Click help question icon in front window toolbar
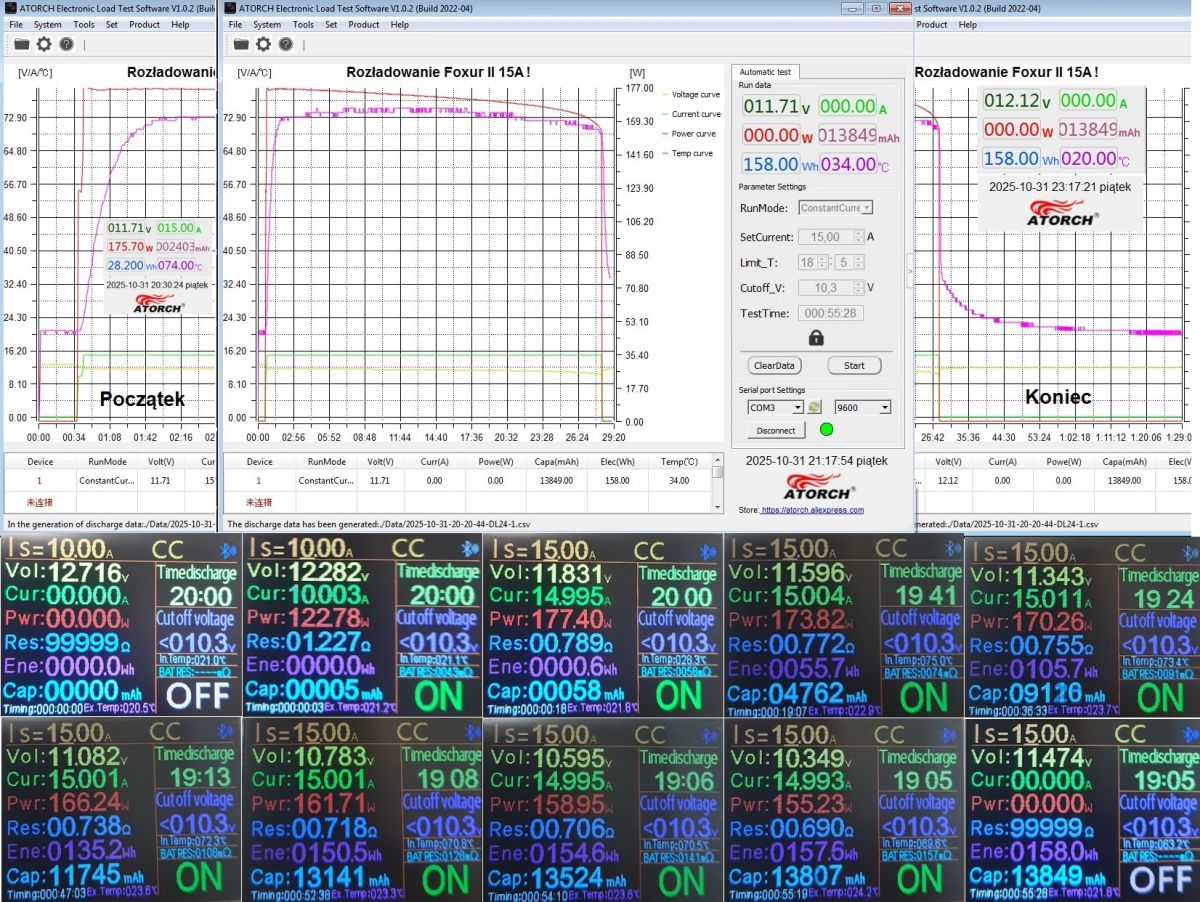This screenshot has height=902, width=1200. (x=286, y=44)
